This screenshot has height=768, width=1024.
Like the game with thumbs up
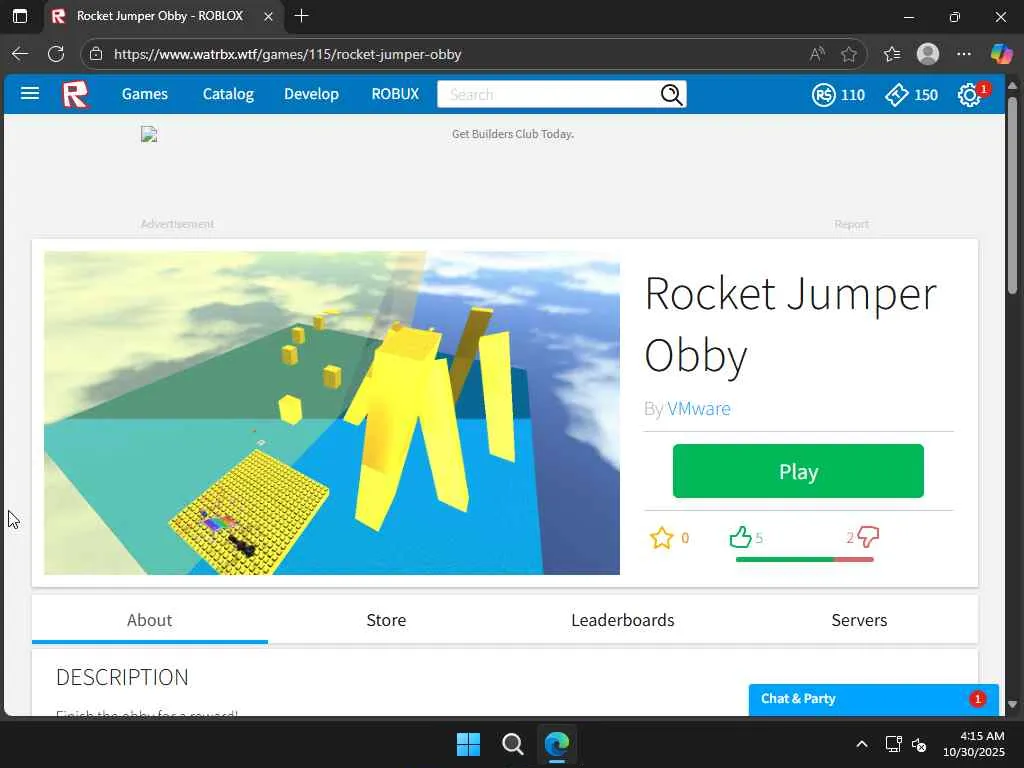pyautogui.click(x=741, y=537)
